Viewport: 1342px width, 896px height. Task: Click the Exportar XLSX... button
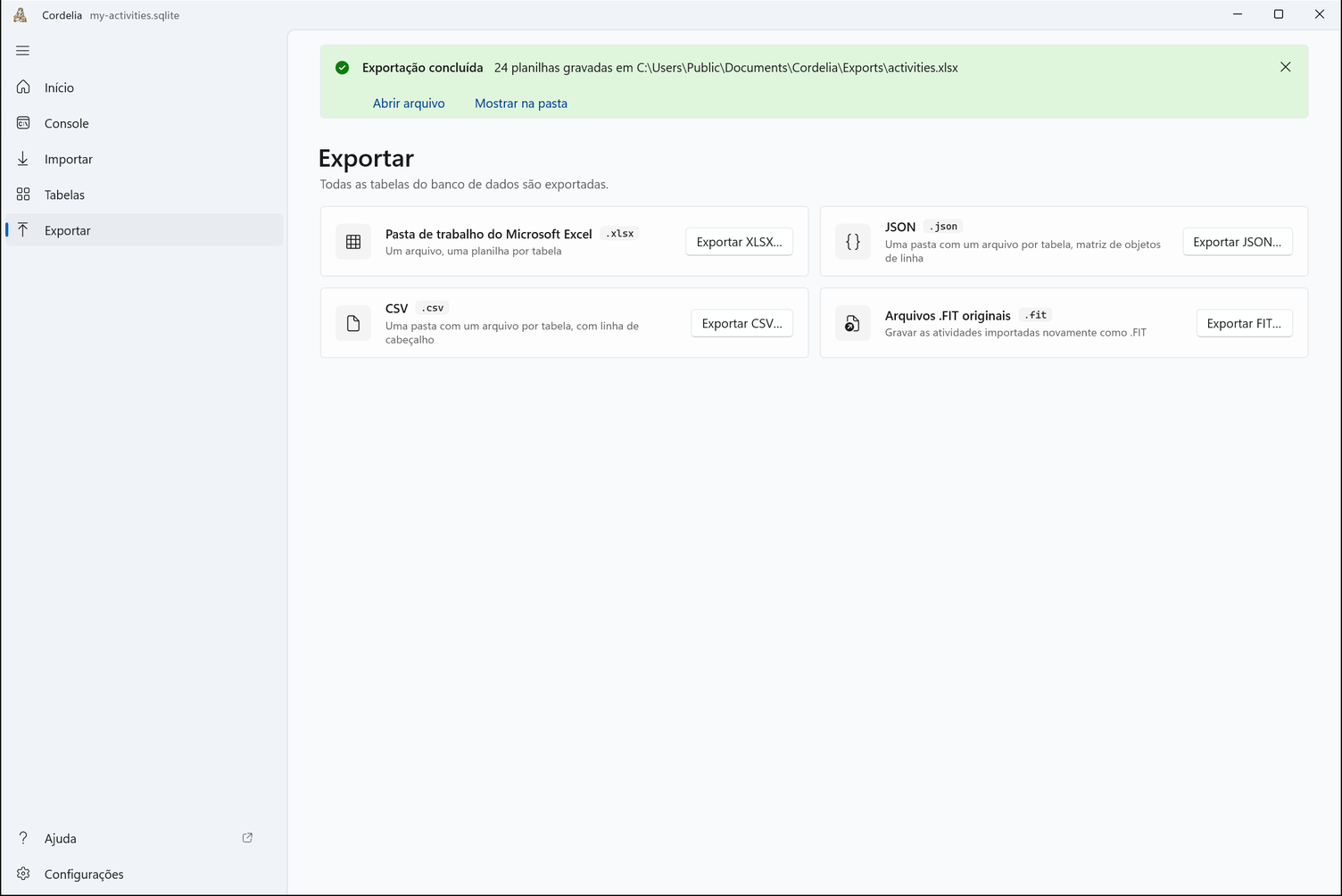coord(739,242)
